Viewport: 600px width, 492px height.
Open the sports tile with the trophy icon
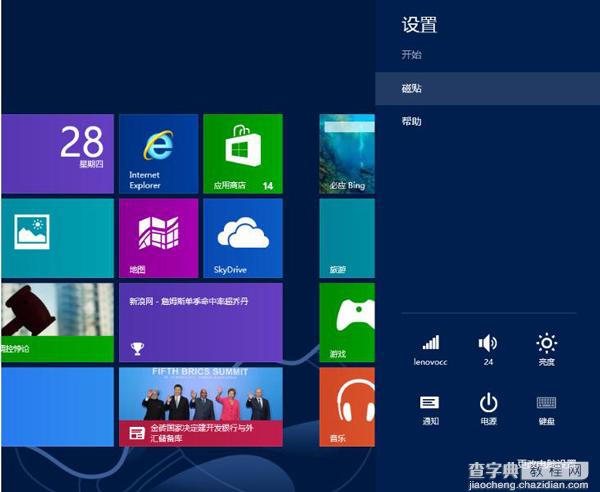pos(201,323)
